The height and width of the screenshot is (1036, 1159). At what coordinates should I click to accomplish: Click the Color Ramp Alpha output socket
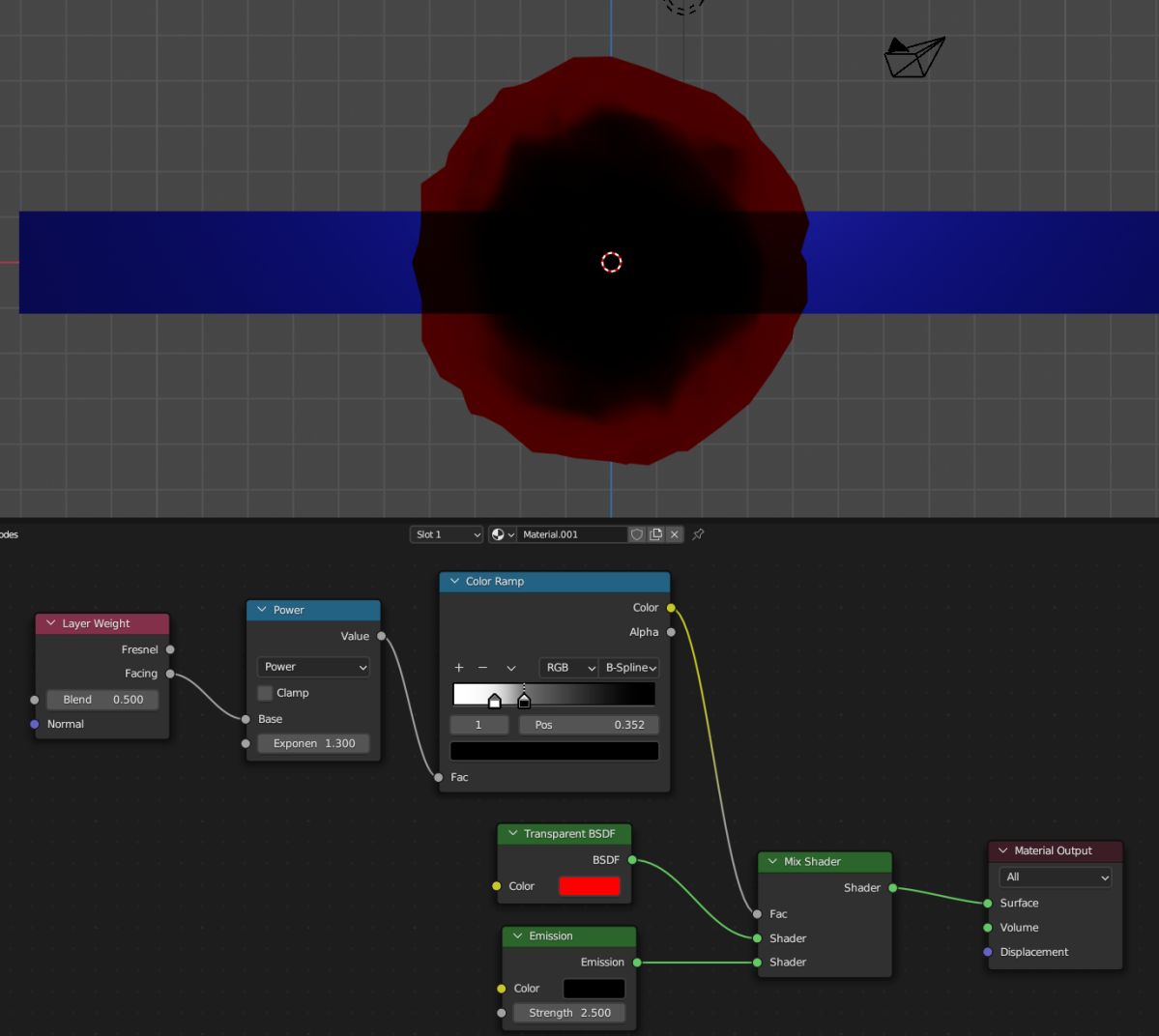pos(671,633)
